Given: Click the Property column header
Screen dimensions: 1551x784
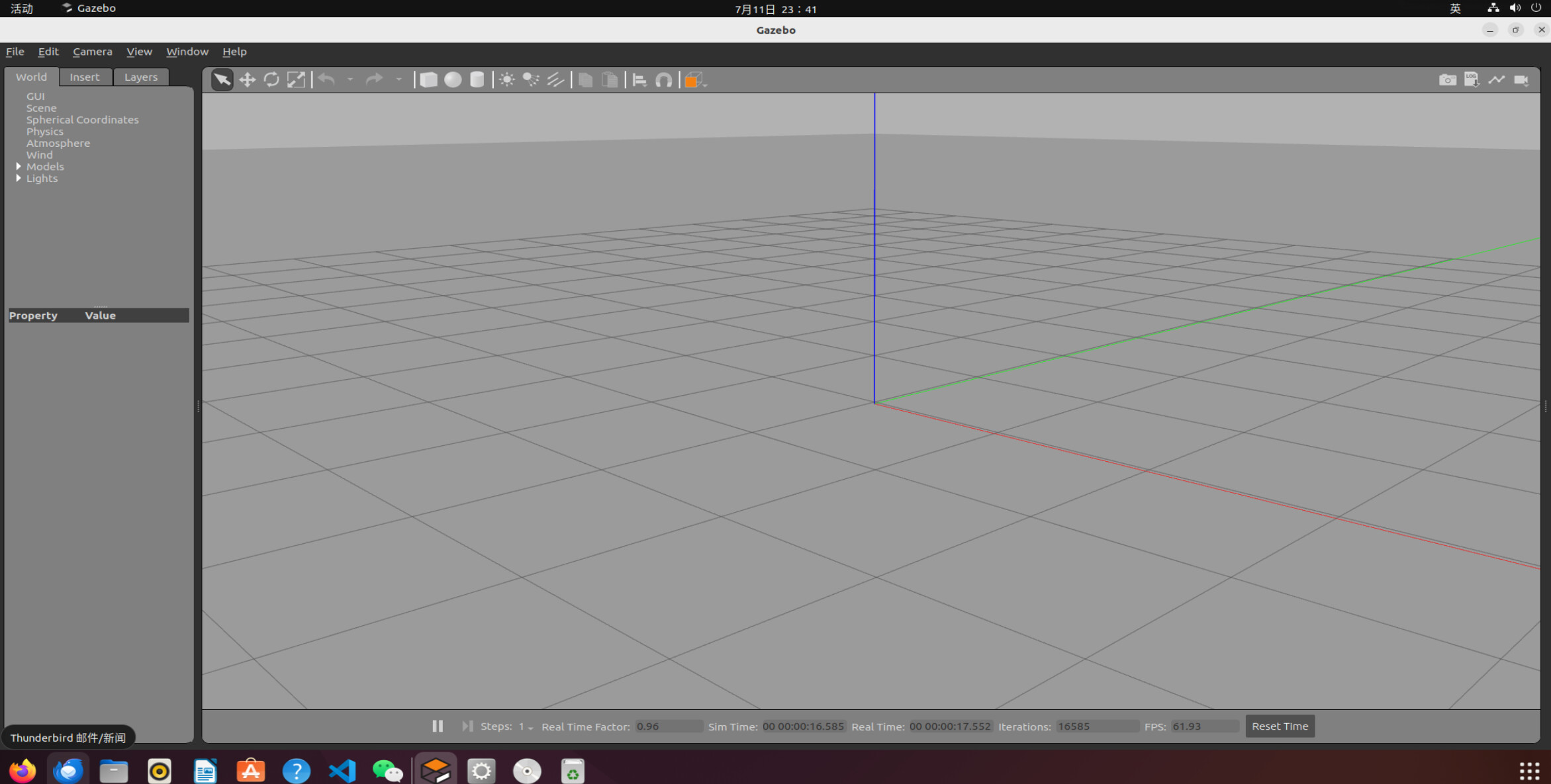Looking at the screenshot, I should pyautogui.click(x=33, y=316).
